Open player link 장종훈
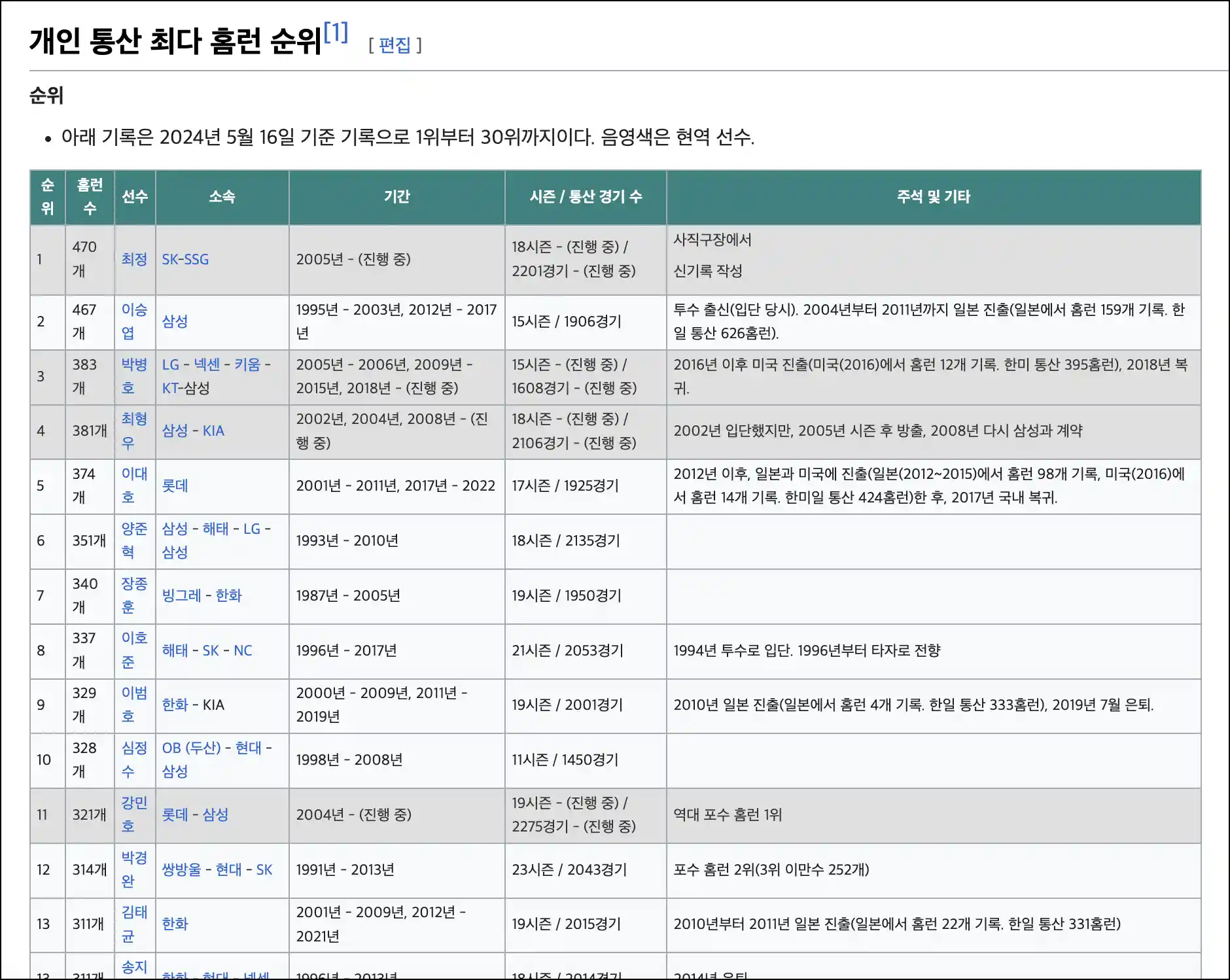Screen dimensions: 1230x980 coord(134,595)
